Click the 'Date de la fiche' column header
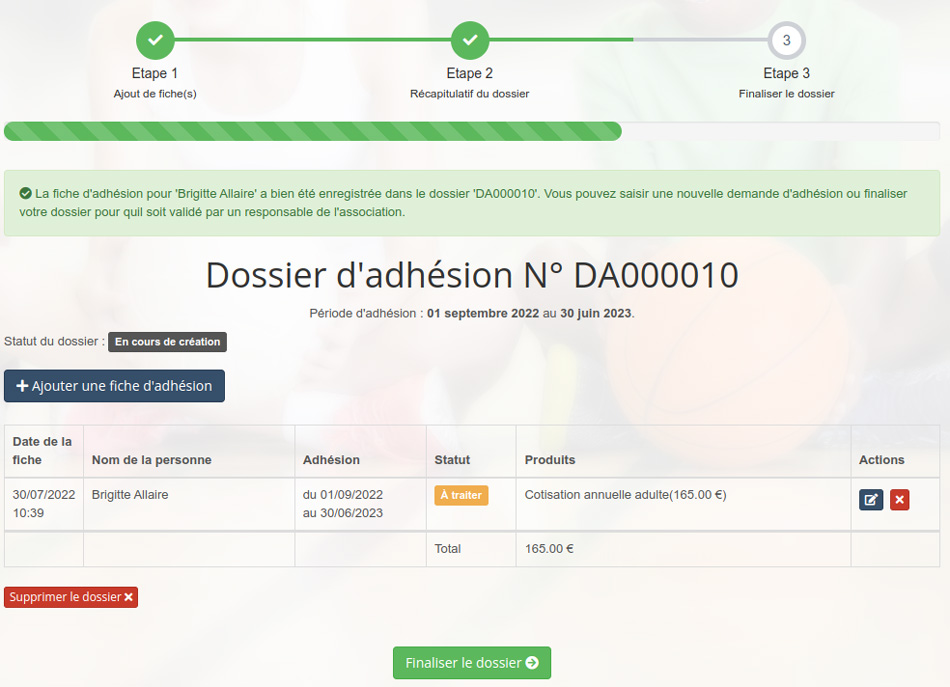This screenshot has width=950, height=687. (44, 451)
